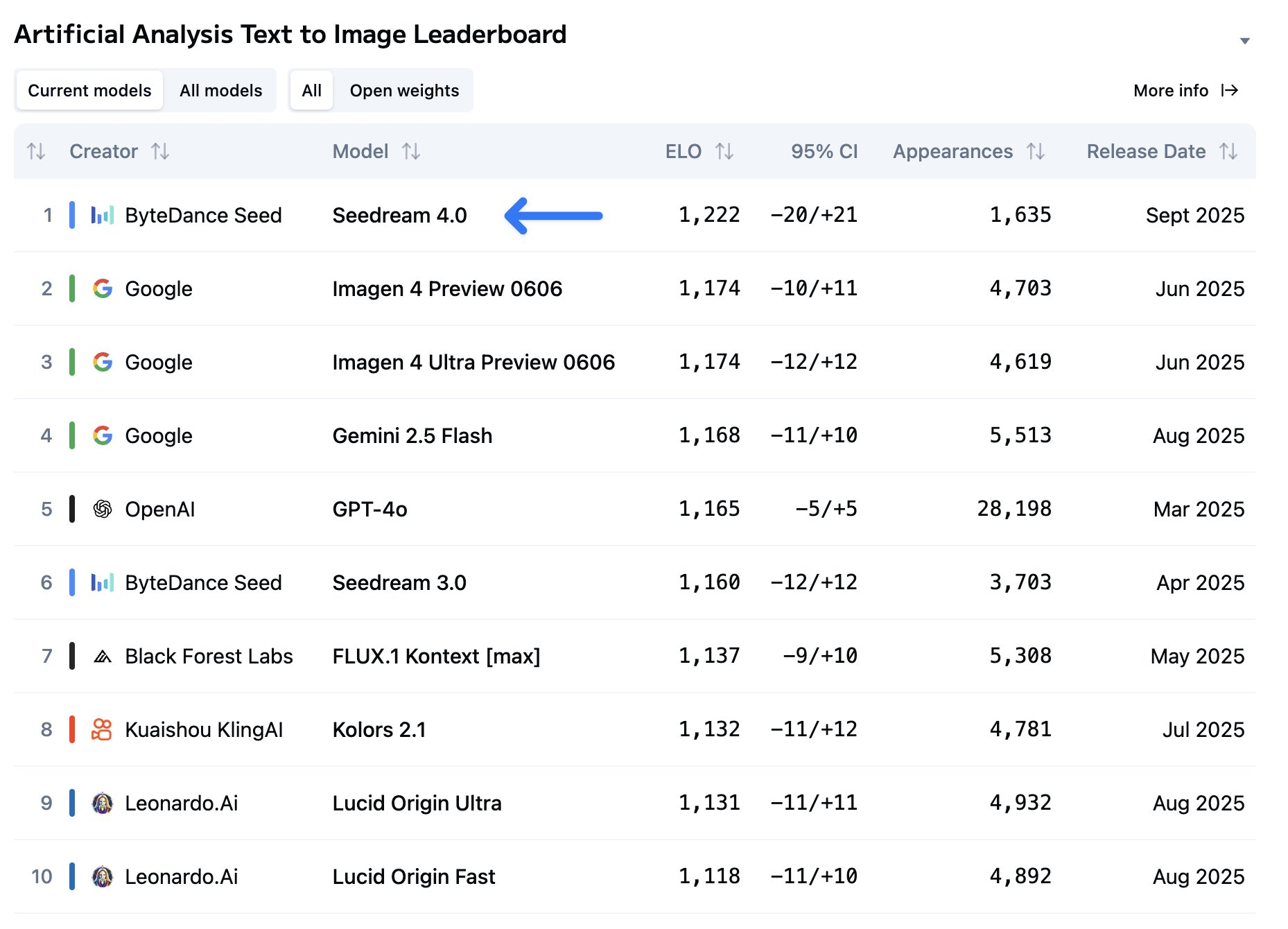
Task: Switch to All models tab
Action: (x=220, y=91)
